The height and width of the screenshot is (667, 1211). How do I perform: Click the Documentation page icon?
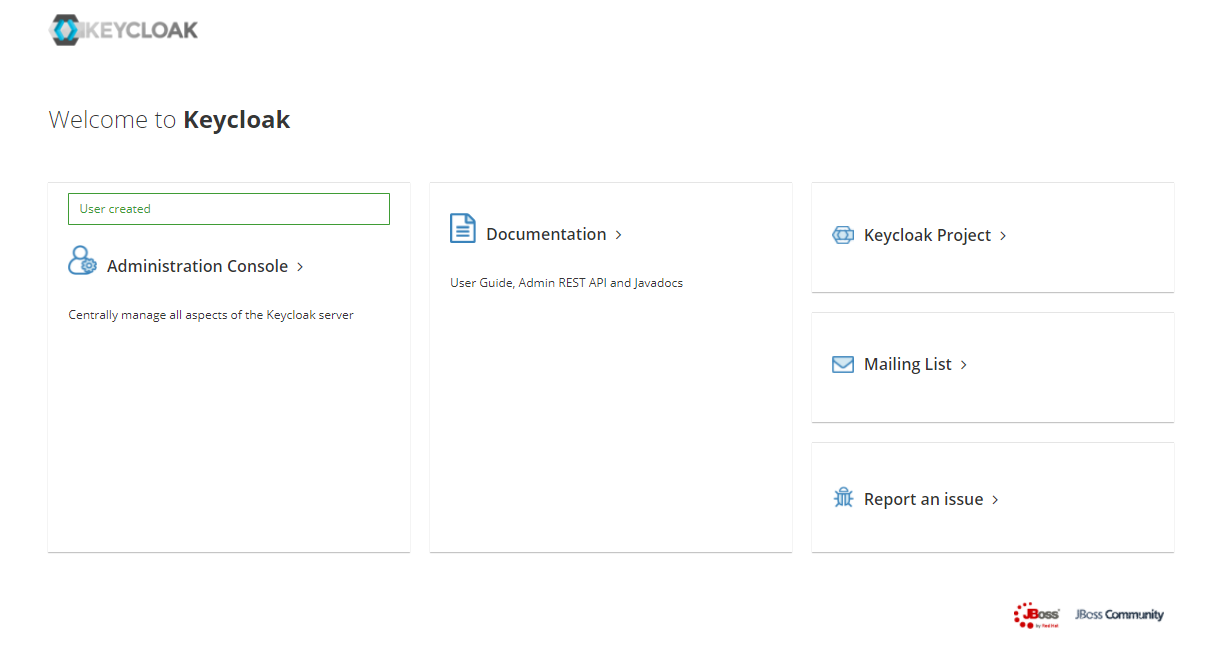(462, 228)
